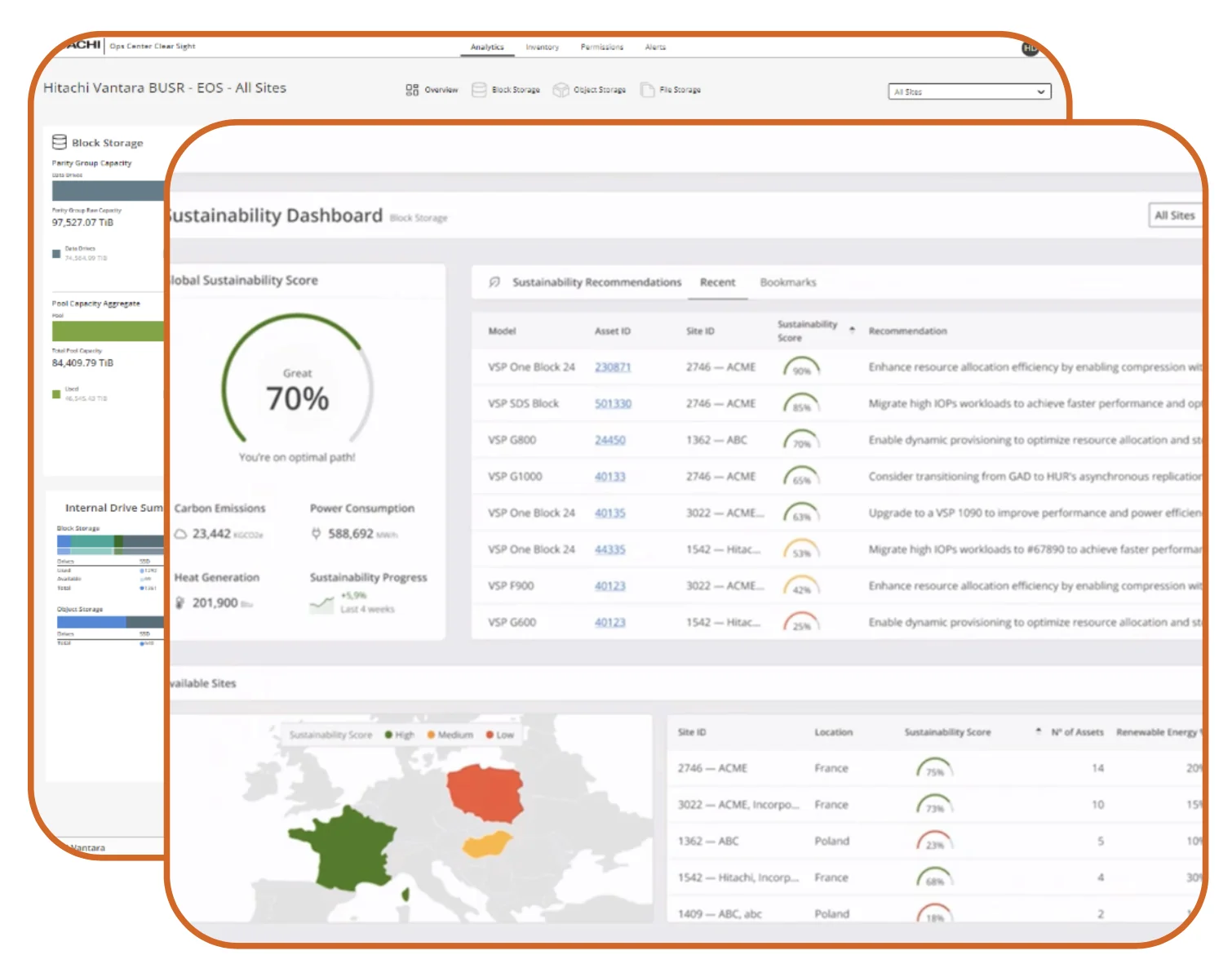Open the Inventory tab in the top navigation
Image resolution: width=1232 pixels, height=973 pixels.
coord(542,47)
